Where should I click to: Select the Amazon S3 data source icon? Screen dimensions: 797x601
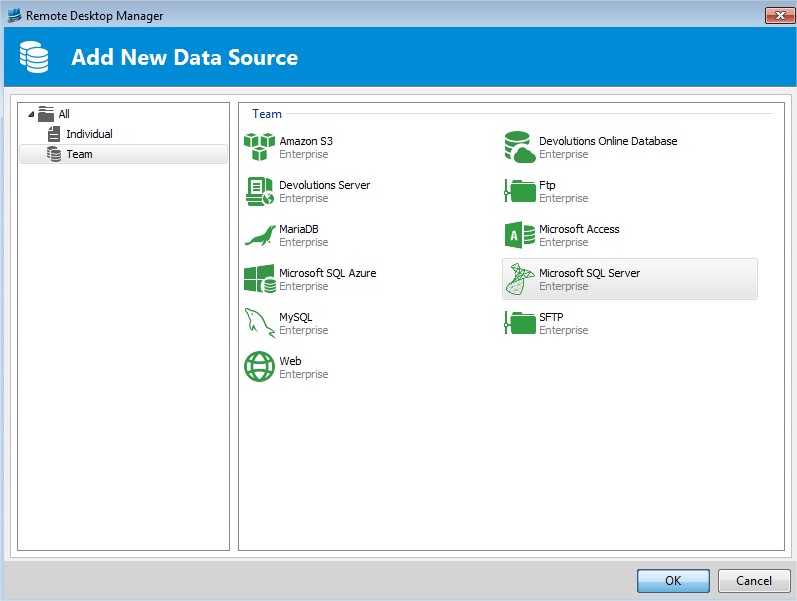(259, 147)
